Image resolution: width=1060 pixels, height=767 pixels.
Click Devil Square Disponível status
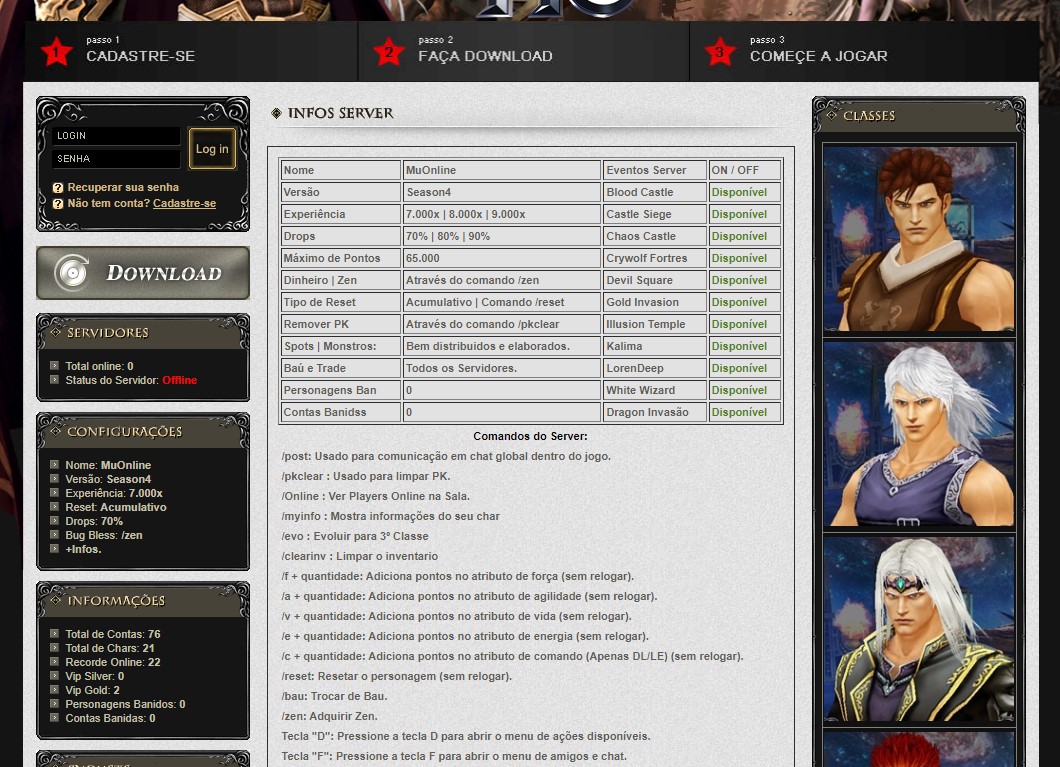[745, 280]
